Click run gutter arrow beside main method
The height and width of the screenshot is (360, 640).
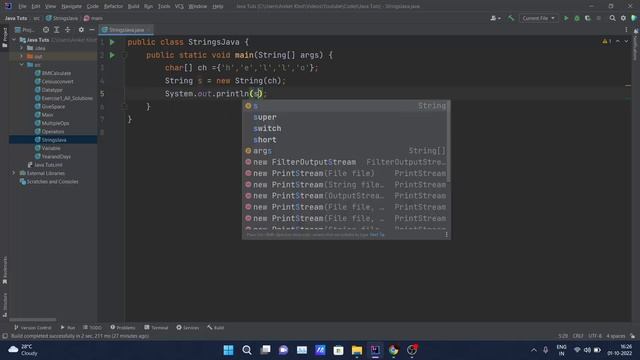coord(112,55)
